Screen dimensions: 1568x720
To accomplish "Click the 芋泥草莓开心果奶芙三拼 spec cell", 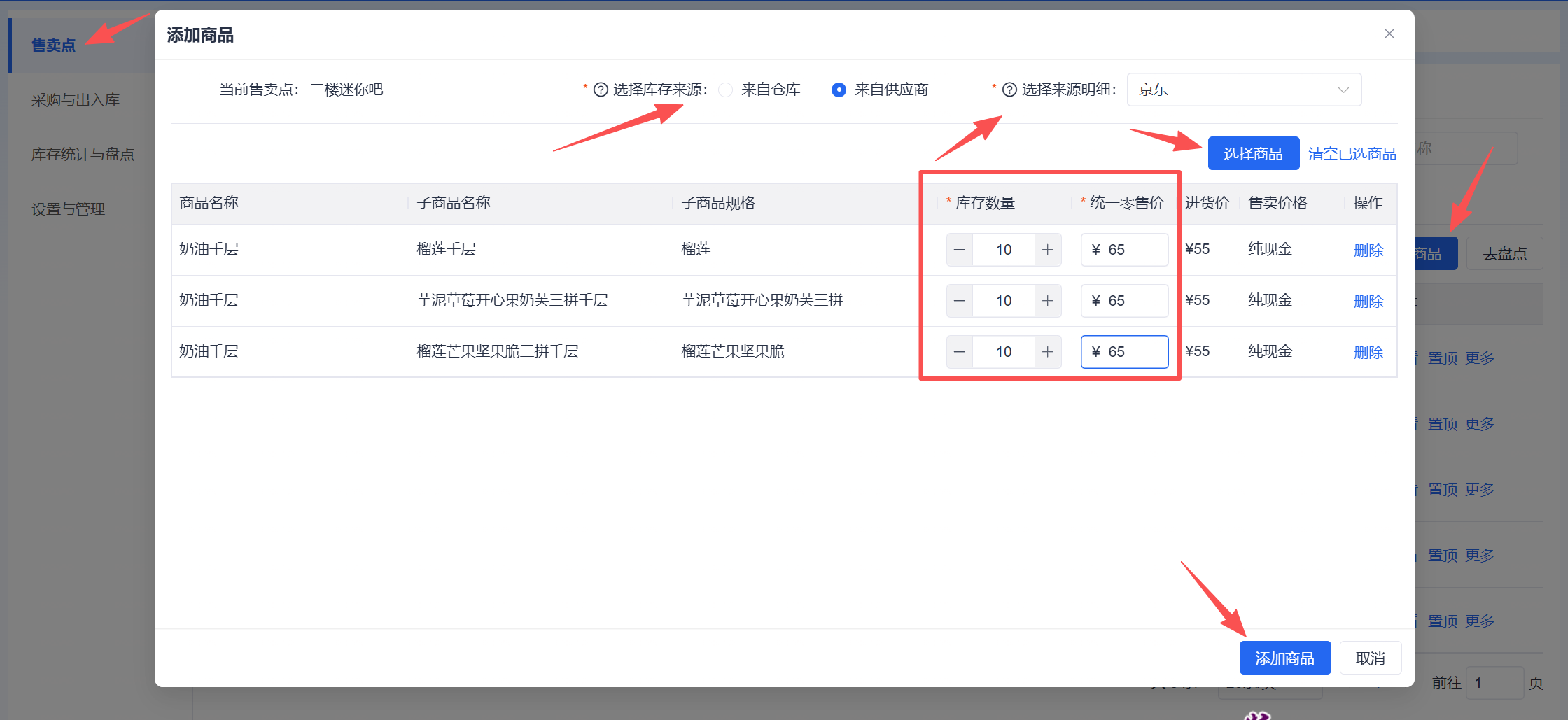I will point(762,300).
